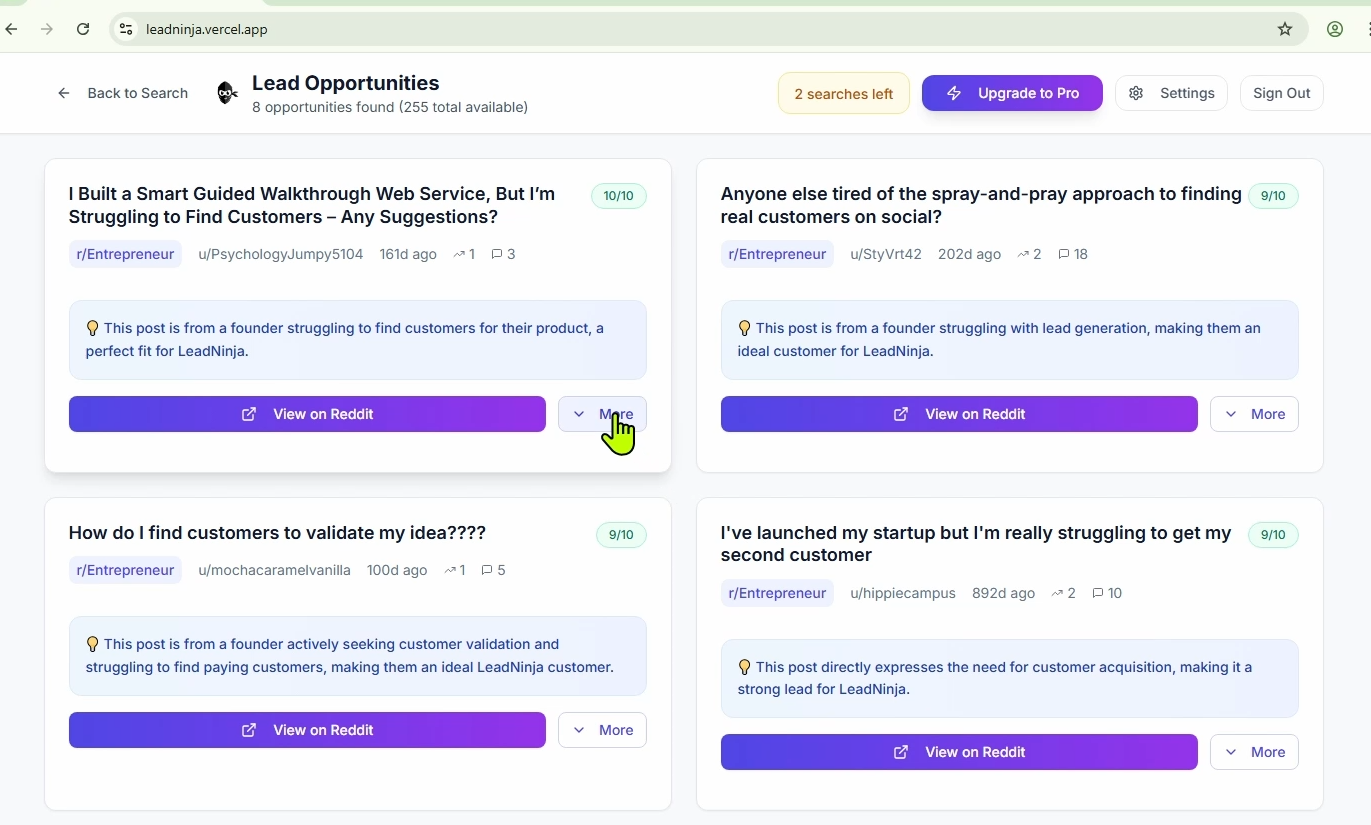View the spray-and-pray post on Reddit
Viewport: 1371px width, 825px height.
(958, 414)
